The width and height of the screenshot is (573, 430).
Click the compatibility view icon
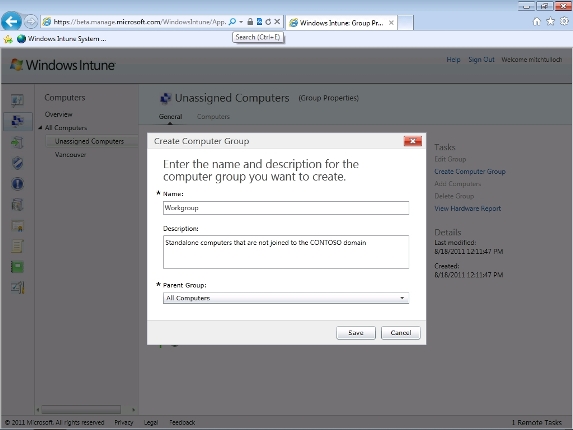click(259, 22)
